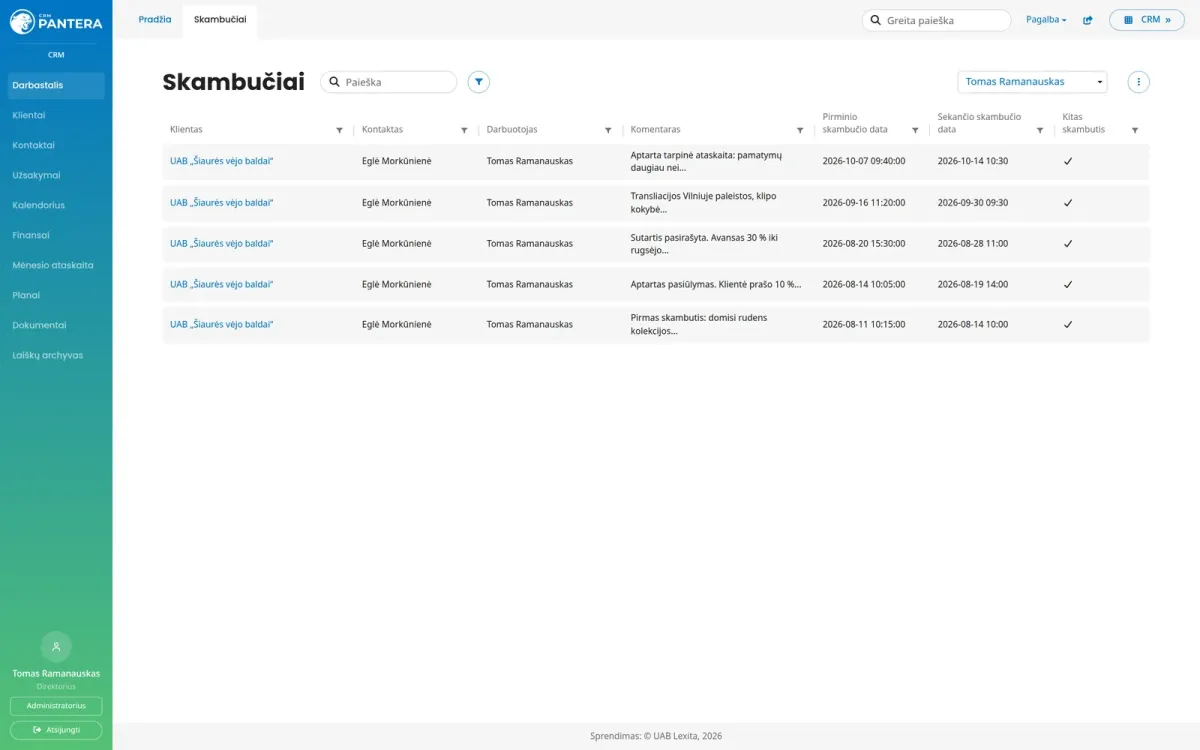Open the Sekančio skambučio data filter icon

click(x=1040, y=130)
